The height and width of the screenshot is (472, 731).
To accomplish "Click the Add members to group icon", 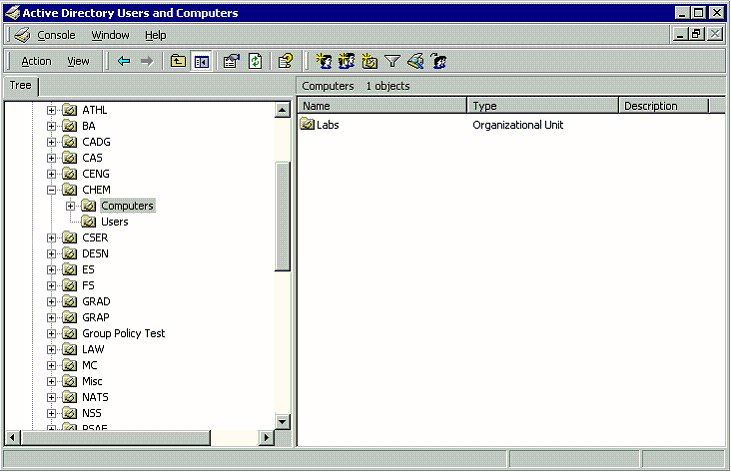I will 438,61.
